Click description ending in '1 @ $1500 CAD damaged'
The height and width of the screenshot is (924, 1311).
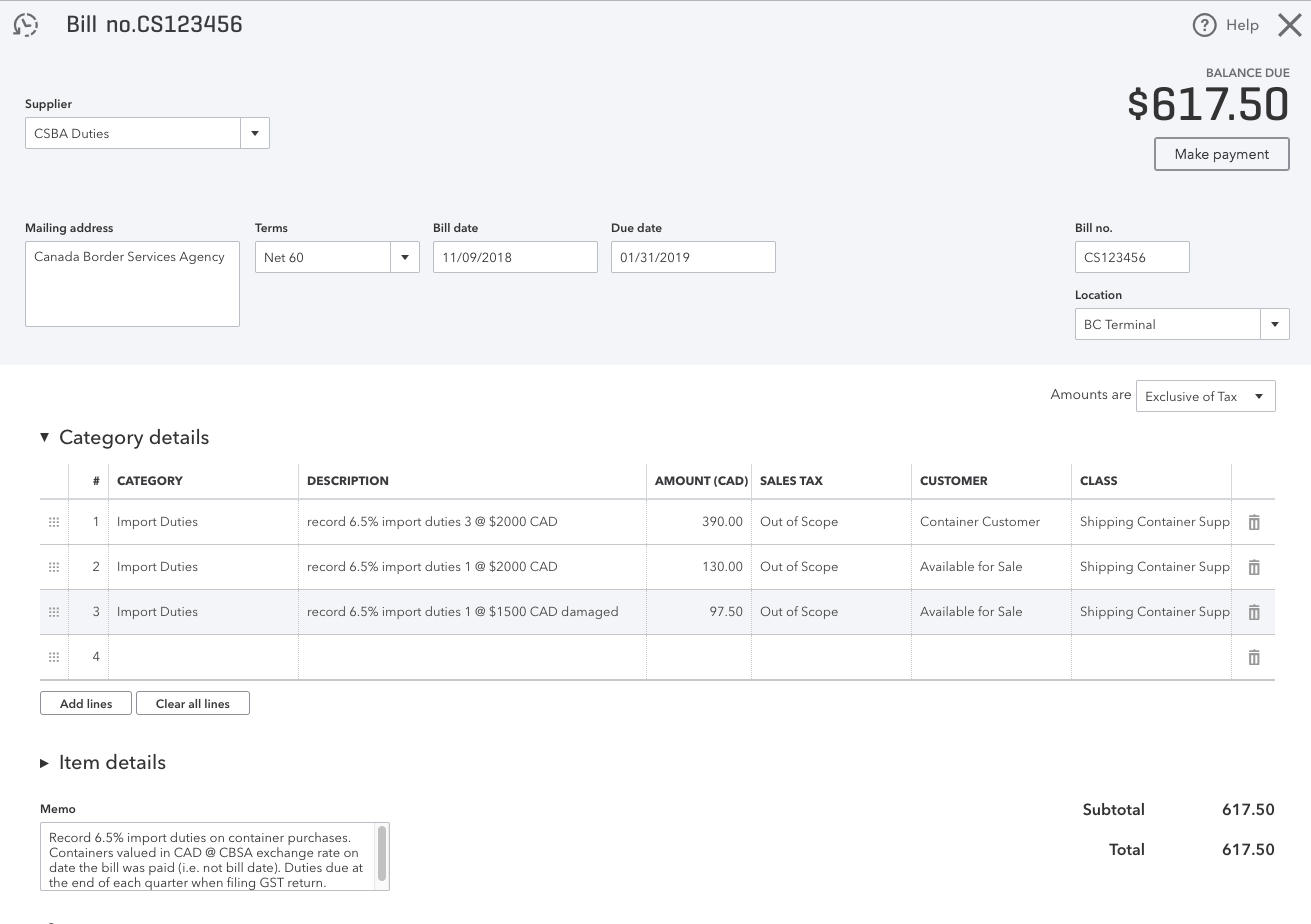(x=462, y=612)
